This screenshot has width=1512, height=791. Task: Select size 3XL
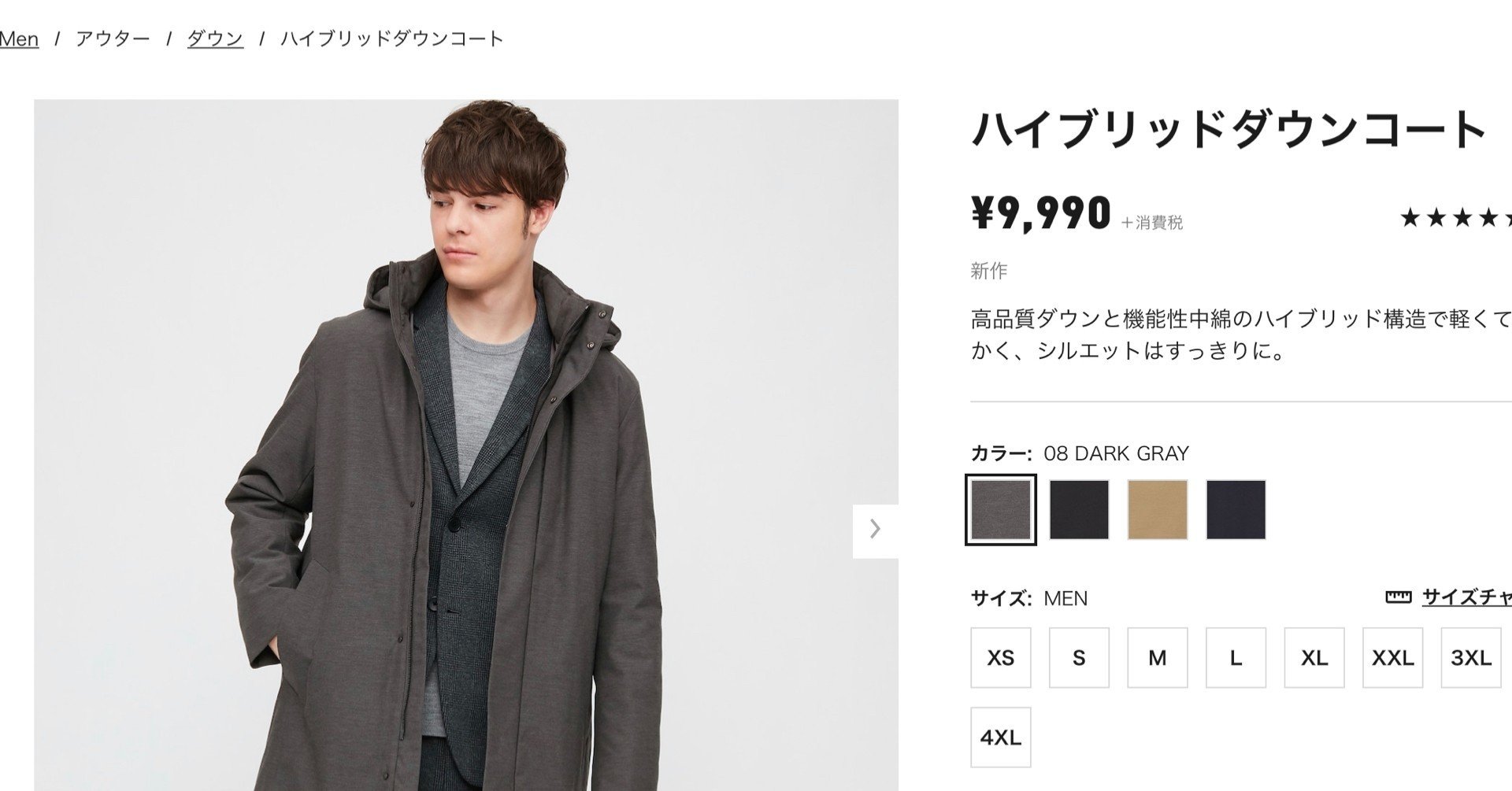1471,658
